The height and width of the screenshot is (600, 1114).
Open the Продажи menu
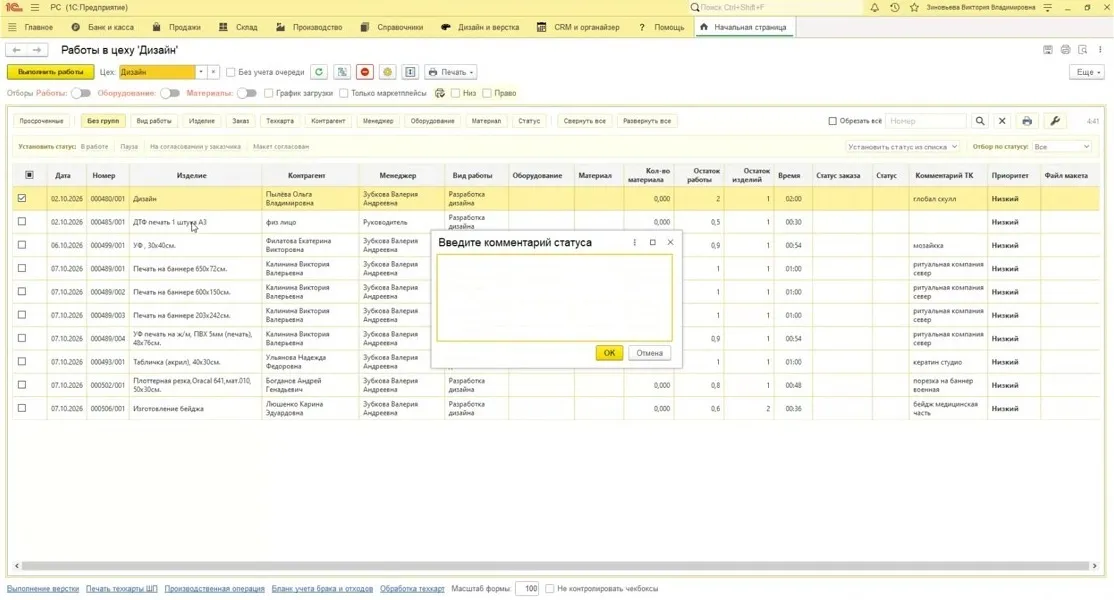177,27
